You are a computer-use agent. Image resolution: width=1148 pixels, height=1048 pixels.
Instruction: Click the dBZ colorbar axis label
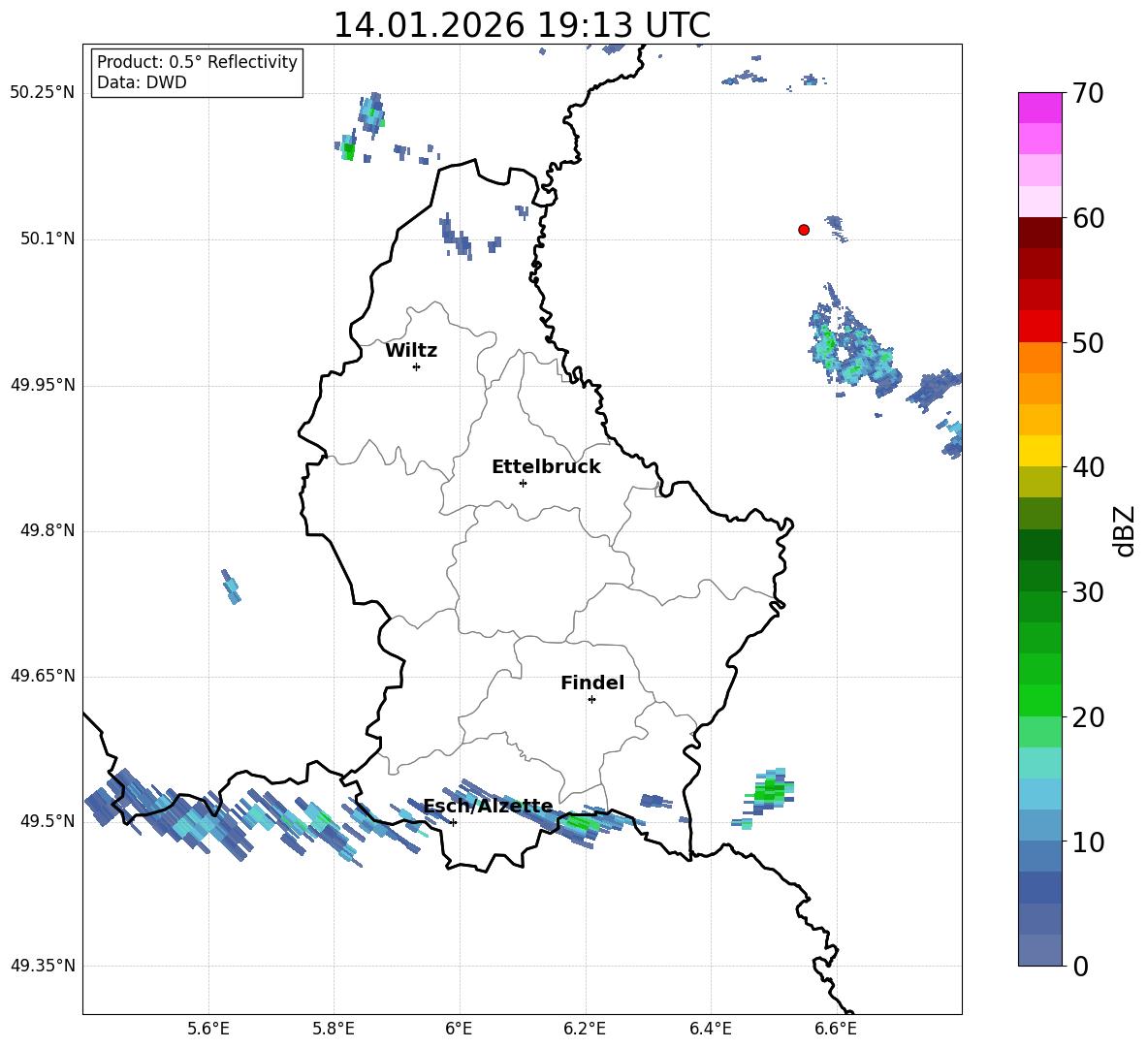[1124, 530]
